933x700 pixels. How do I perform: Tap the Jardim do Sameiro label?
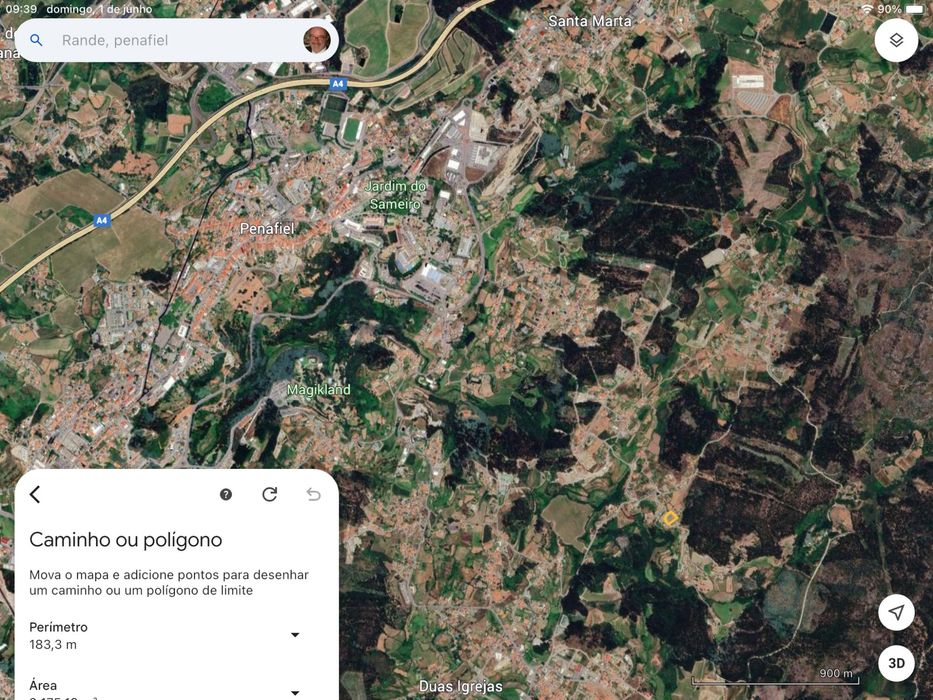click(x=395, y=195)
